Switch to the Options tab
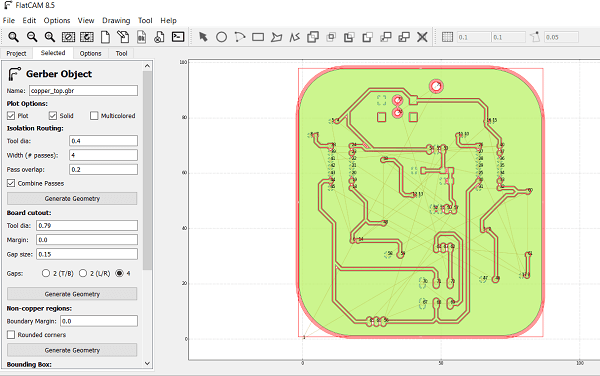Screen dimensions: 600x376 tap(91, 53)
